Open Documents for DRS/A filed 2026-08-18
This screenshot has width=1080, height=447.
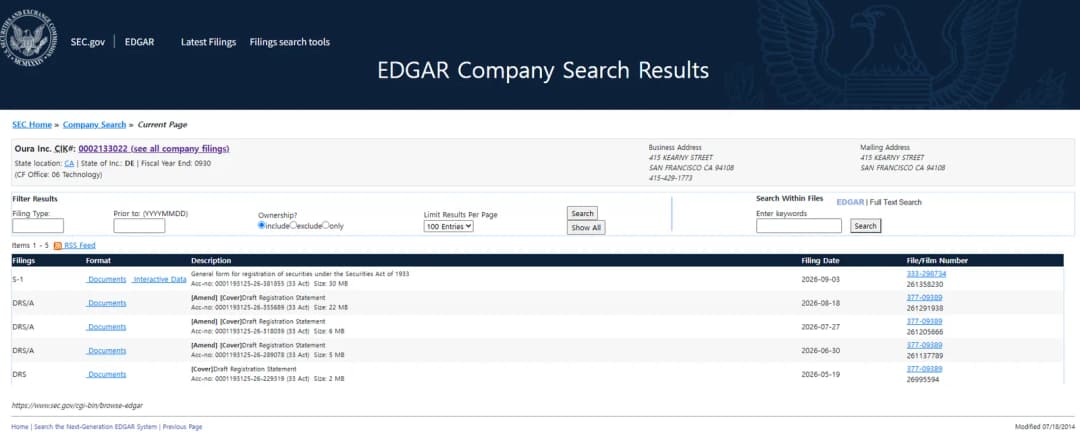[x=107, y=303]
